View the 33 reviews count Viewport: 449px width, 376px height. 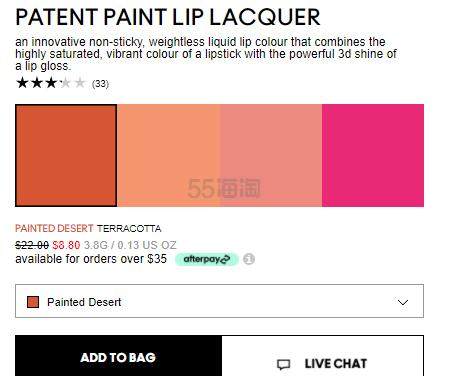(x=100, y=83)
